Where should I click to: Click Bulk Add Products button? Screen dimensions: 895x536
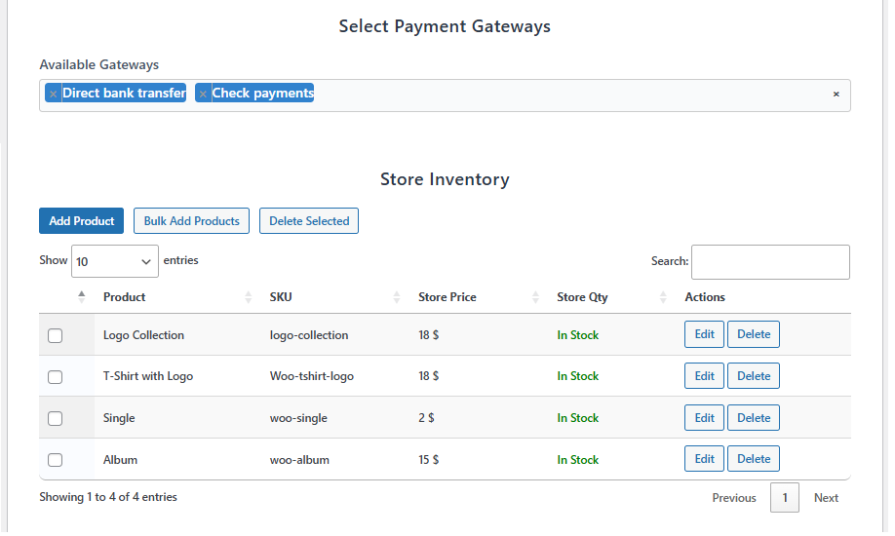(193, 222)
